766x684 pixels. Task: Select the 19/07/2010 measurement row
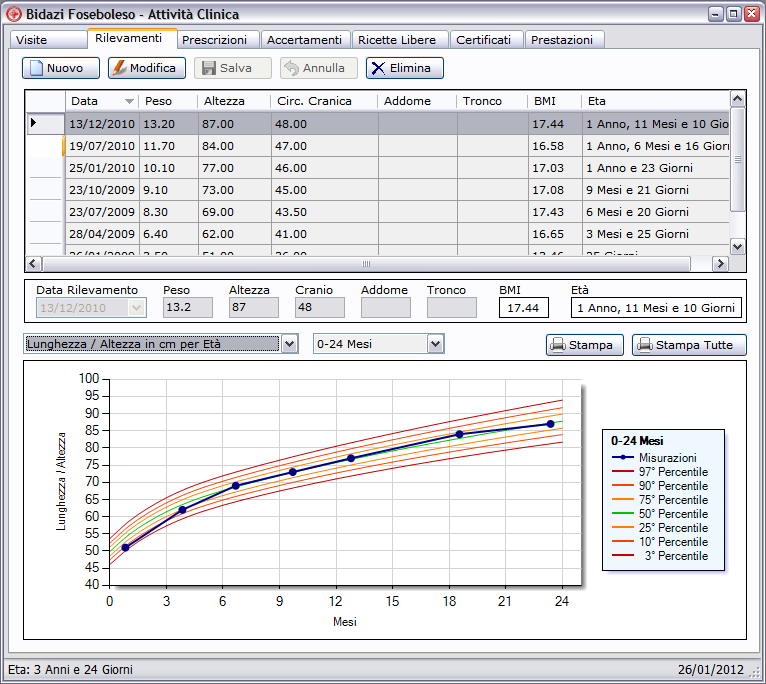tap(103, 146)
